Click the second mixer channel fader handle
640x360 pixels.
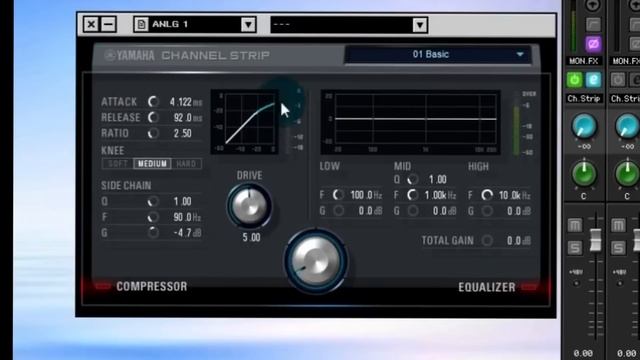[637, 240]
